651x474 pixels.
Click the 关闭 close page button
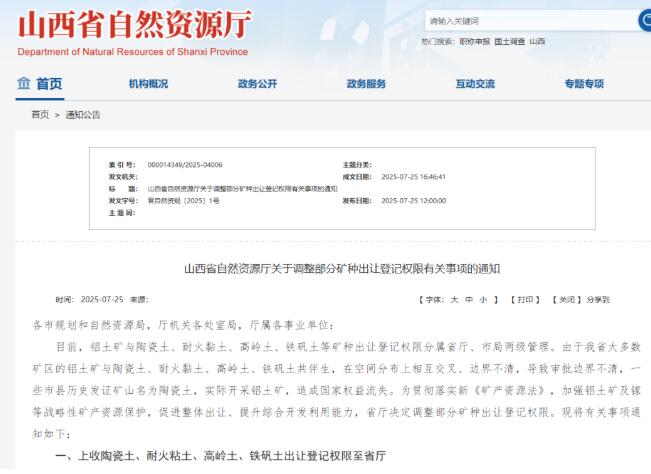[x=566, y=300]
